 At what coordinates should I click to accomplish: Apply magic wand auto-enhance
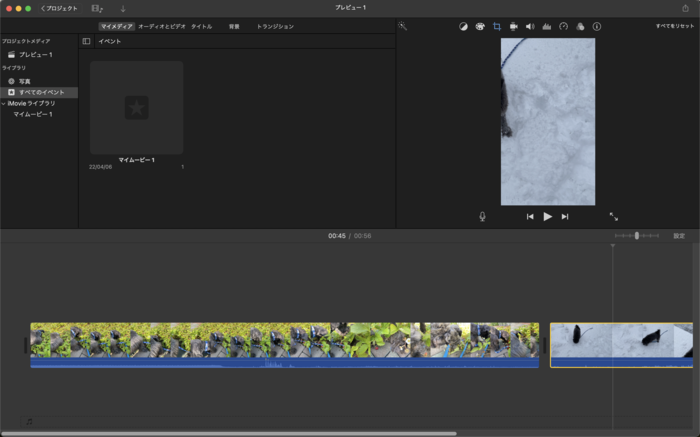(x=402, y=26)
